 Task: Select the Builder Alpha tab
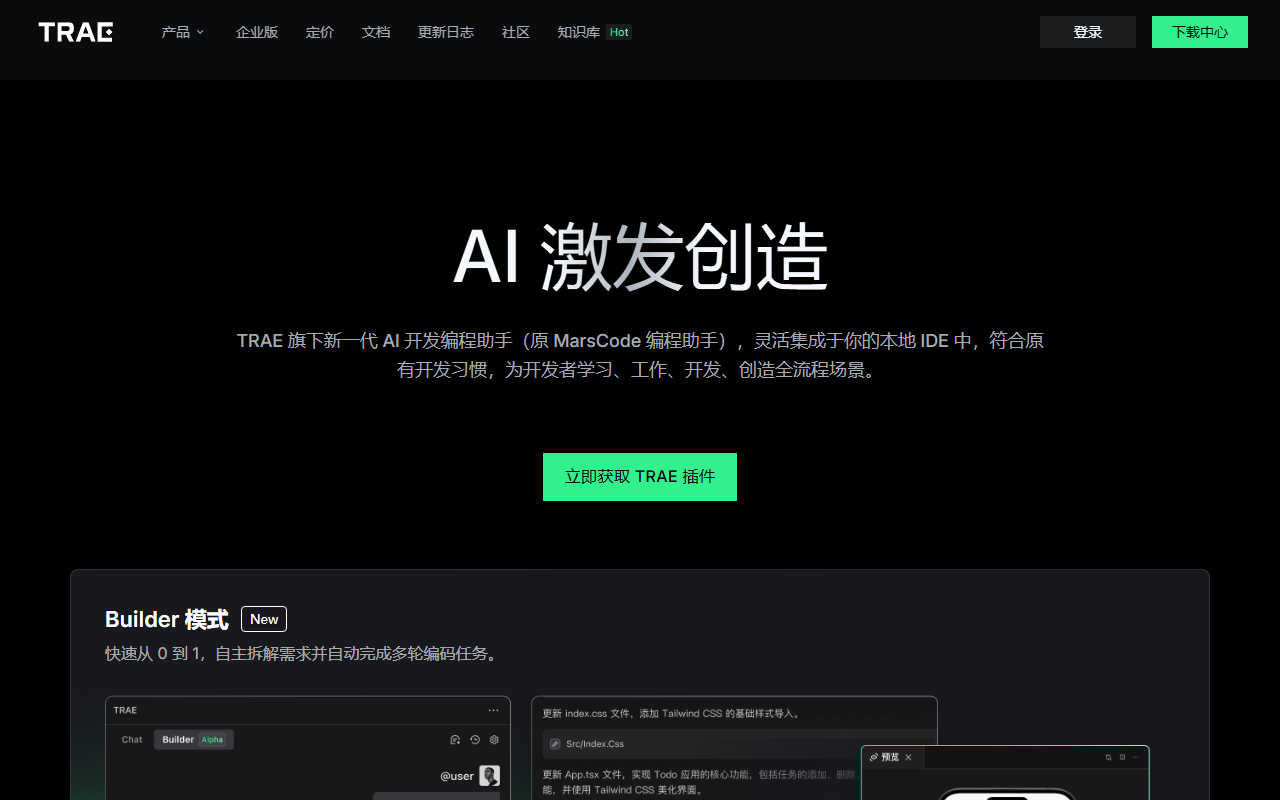194,740
